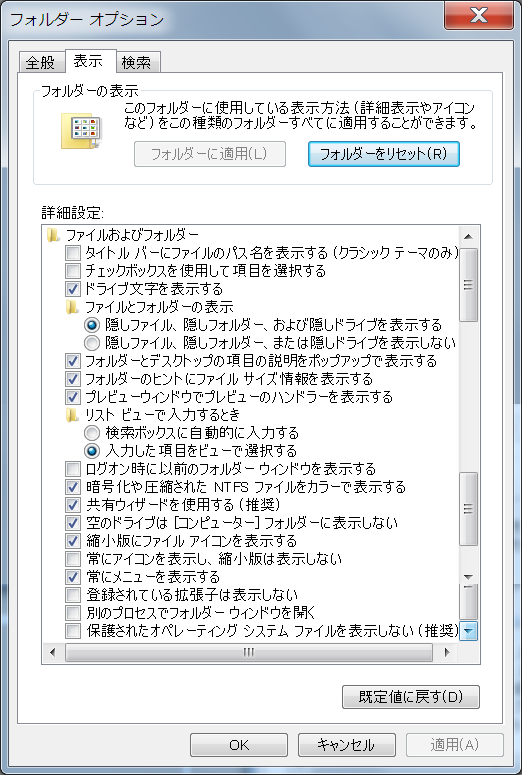Check 登録されている拡張子は表示しない checkbox
The width and height of the screenshot is (522, 775).
(73, 595)
